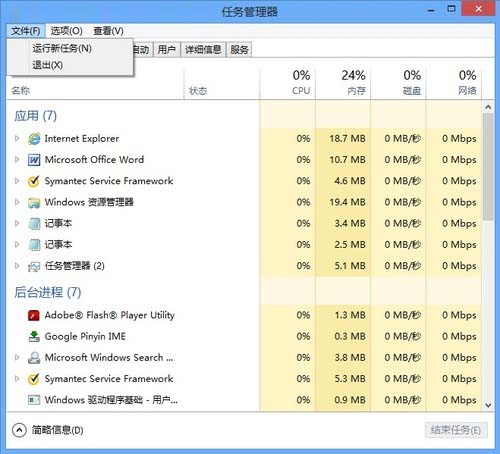
Task: Expand the 任务管理器 (2) row
Action: click(x=17, y=266)
